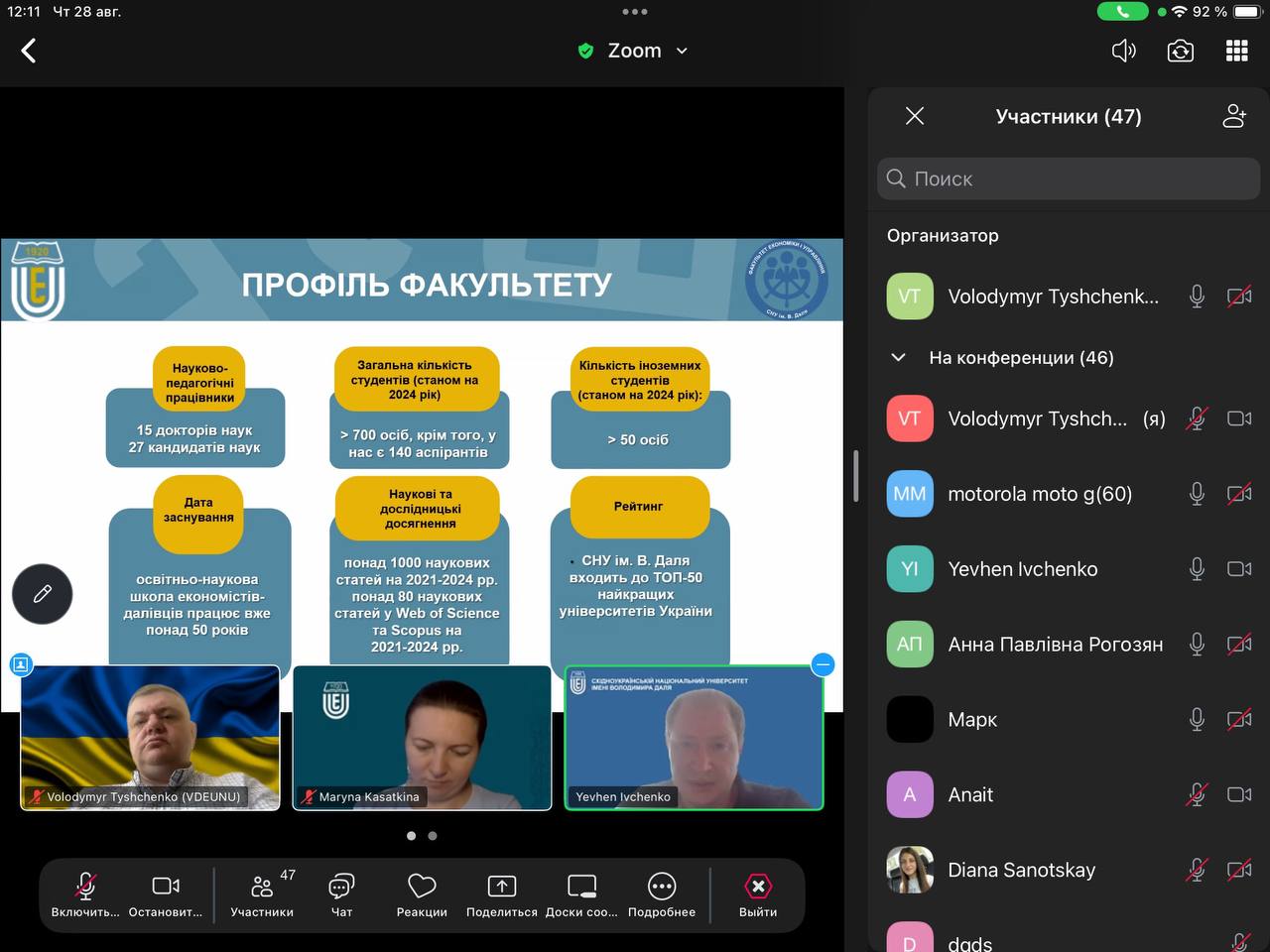Tap the purple A avatar of Anait
1270x952 pixels.
click(910, 794)
